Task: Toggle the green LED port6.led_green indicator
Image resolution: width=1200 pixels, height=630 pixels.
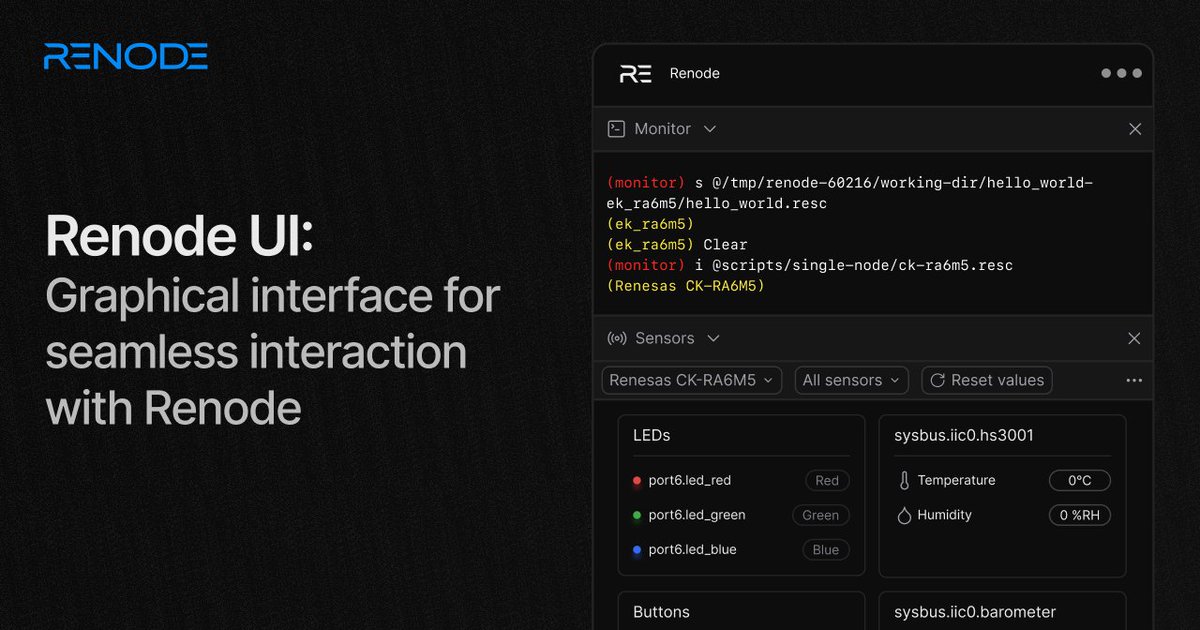Action: click(x=637, y=515)
